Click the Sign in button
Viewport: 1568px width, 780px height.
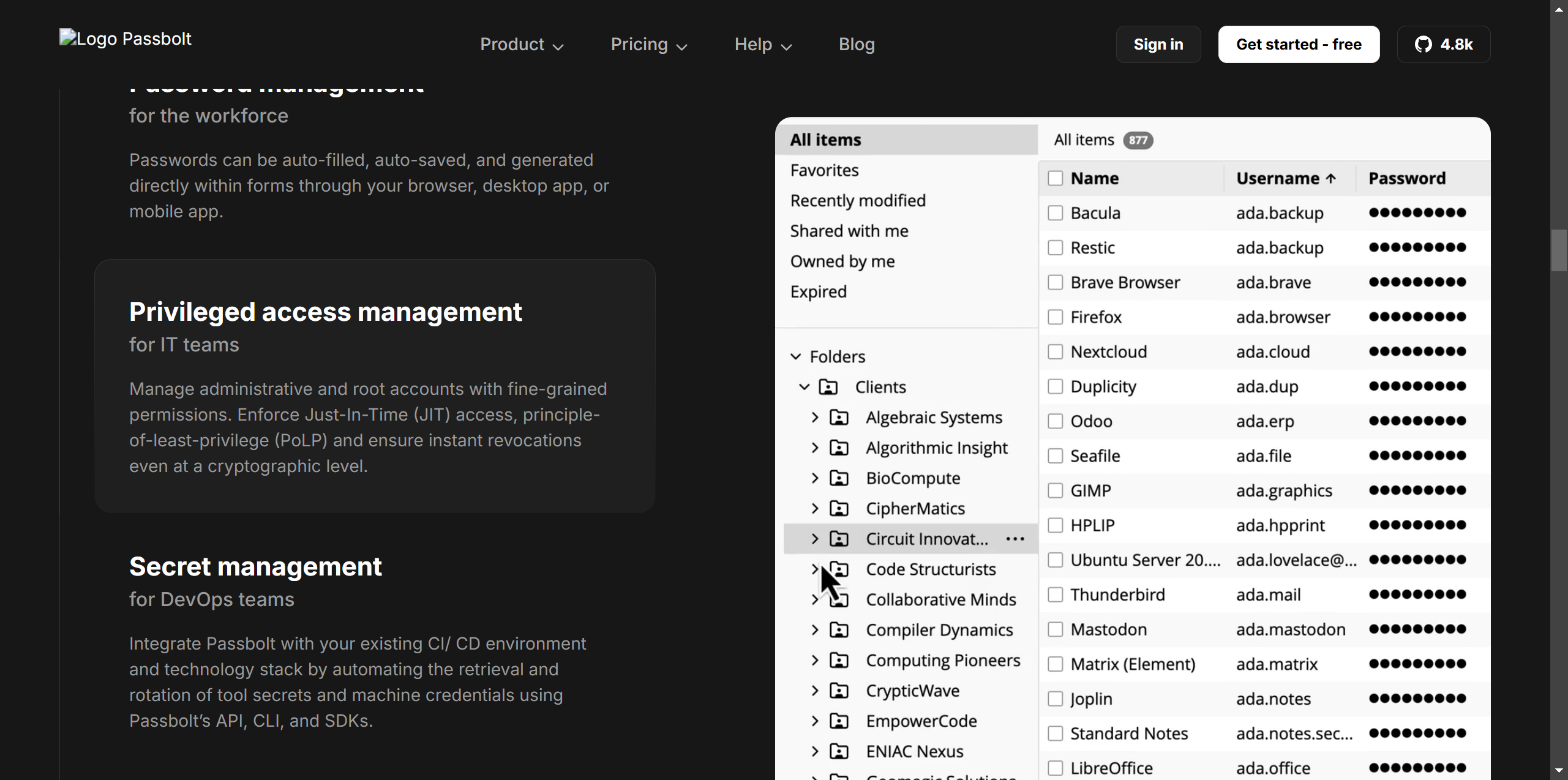click(x=1157, y=45)
